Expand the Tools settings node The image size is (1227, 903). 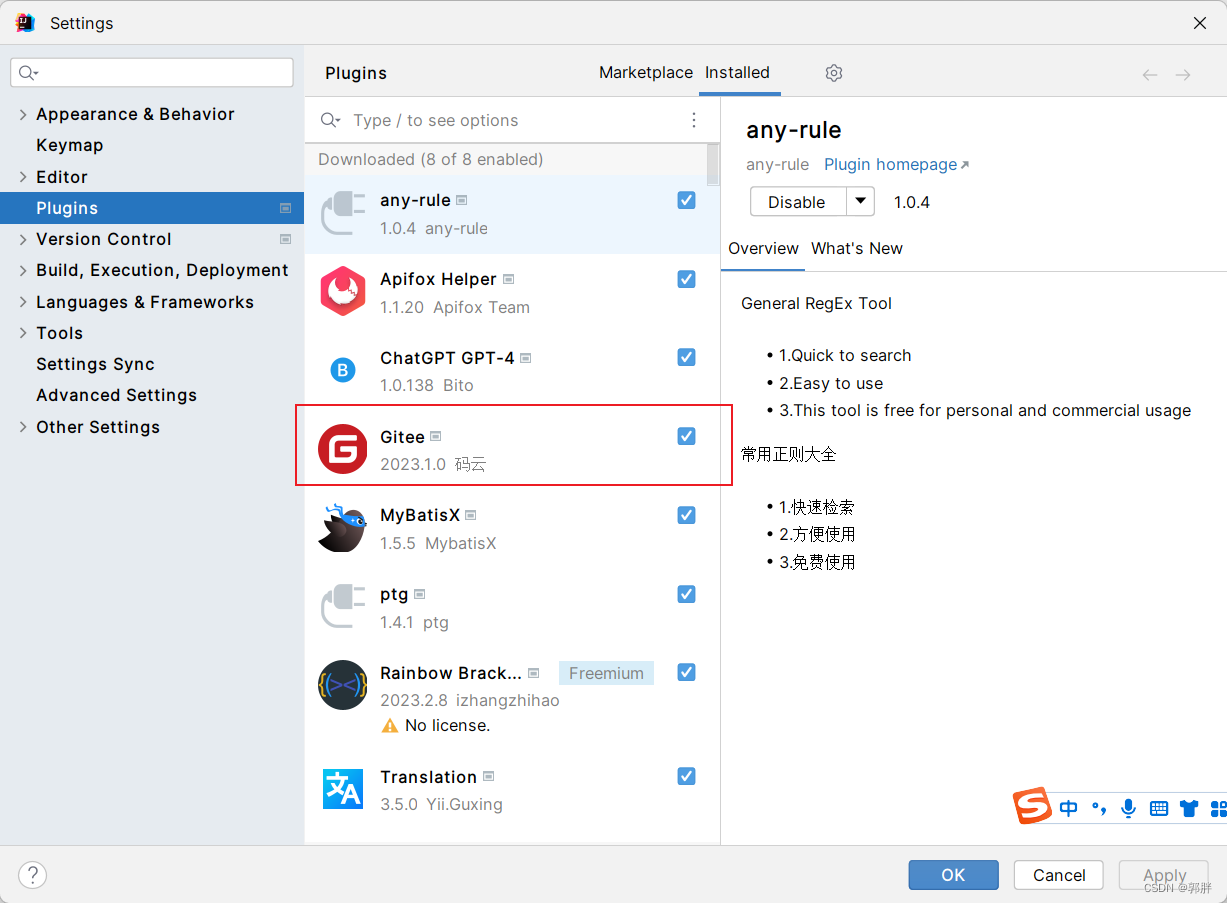pyautogui.click(x=23, y=333)
